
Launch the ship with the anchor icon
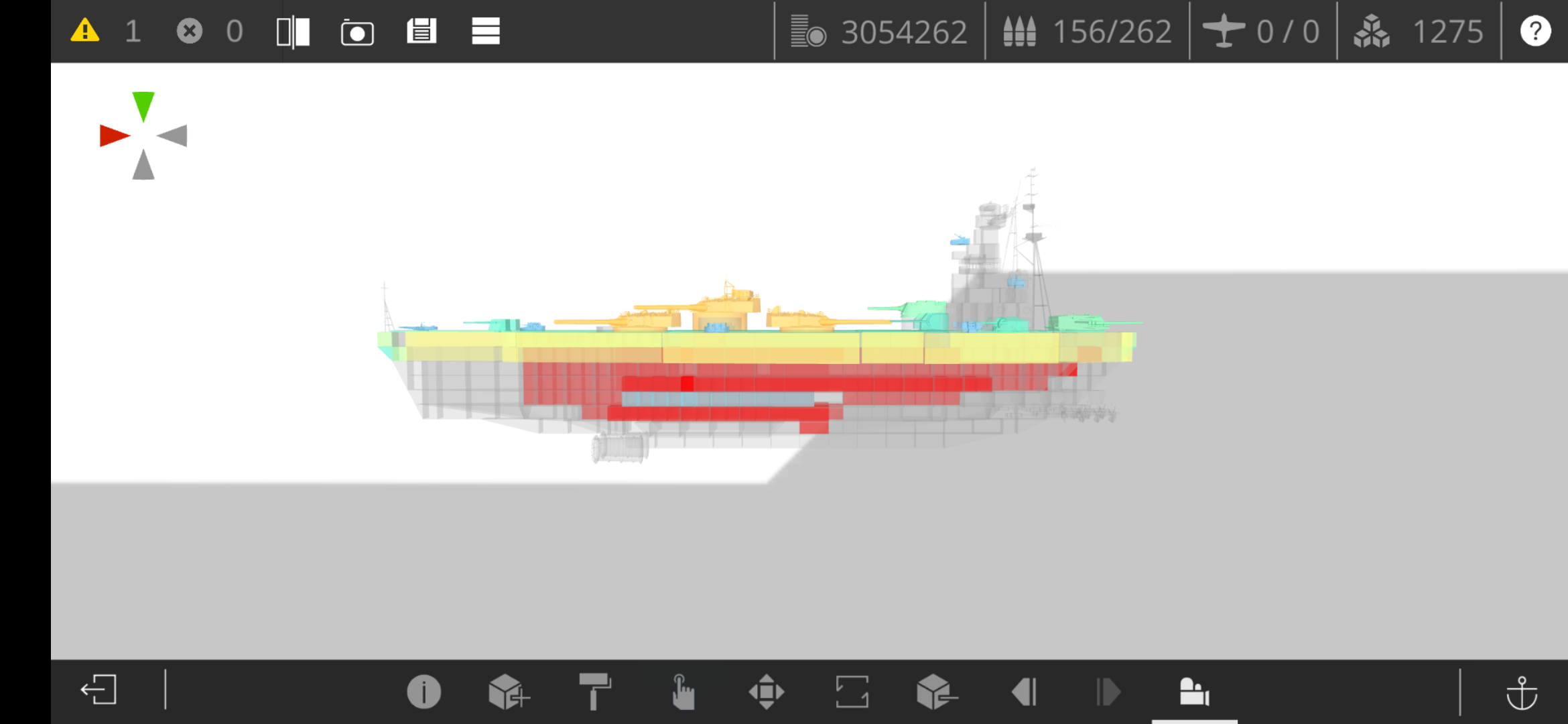point(1522,692)
